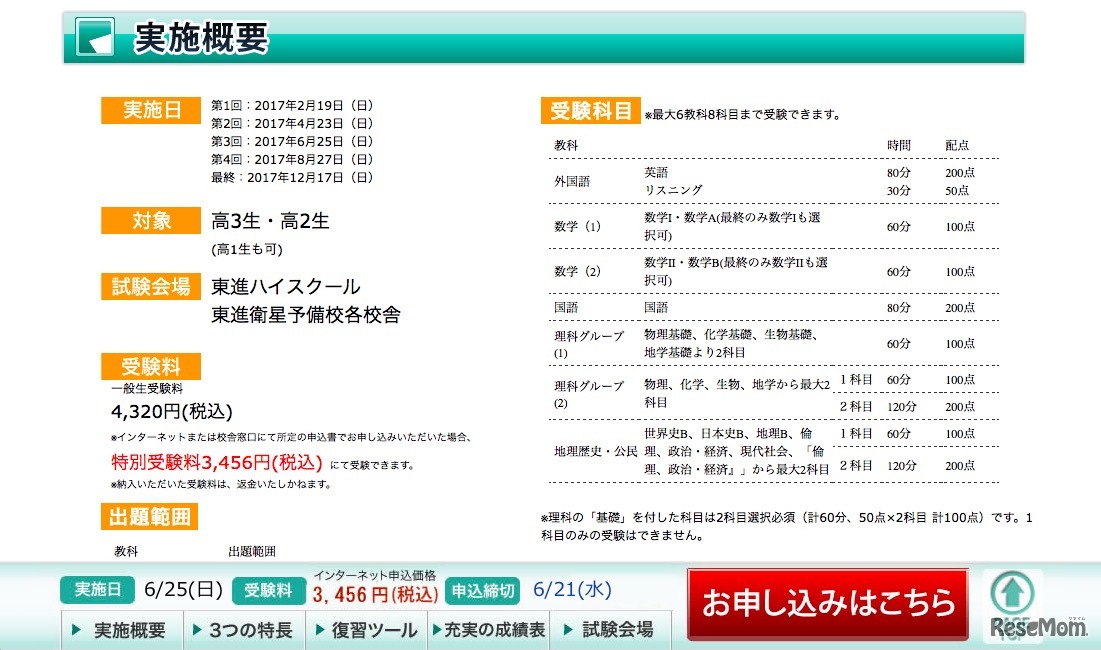Click the 理科グループ(2) row label

pos(588,394)
